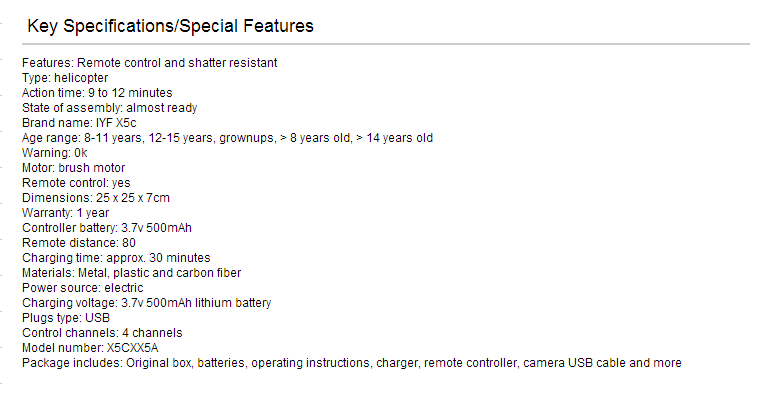Click the Materials: Metal, plastic line
778x393 pixels.
click(131, 273)
